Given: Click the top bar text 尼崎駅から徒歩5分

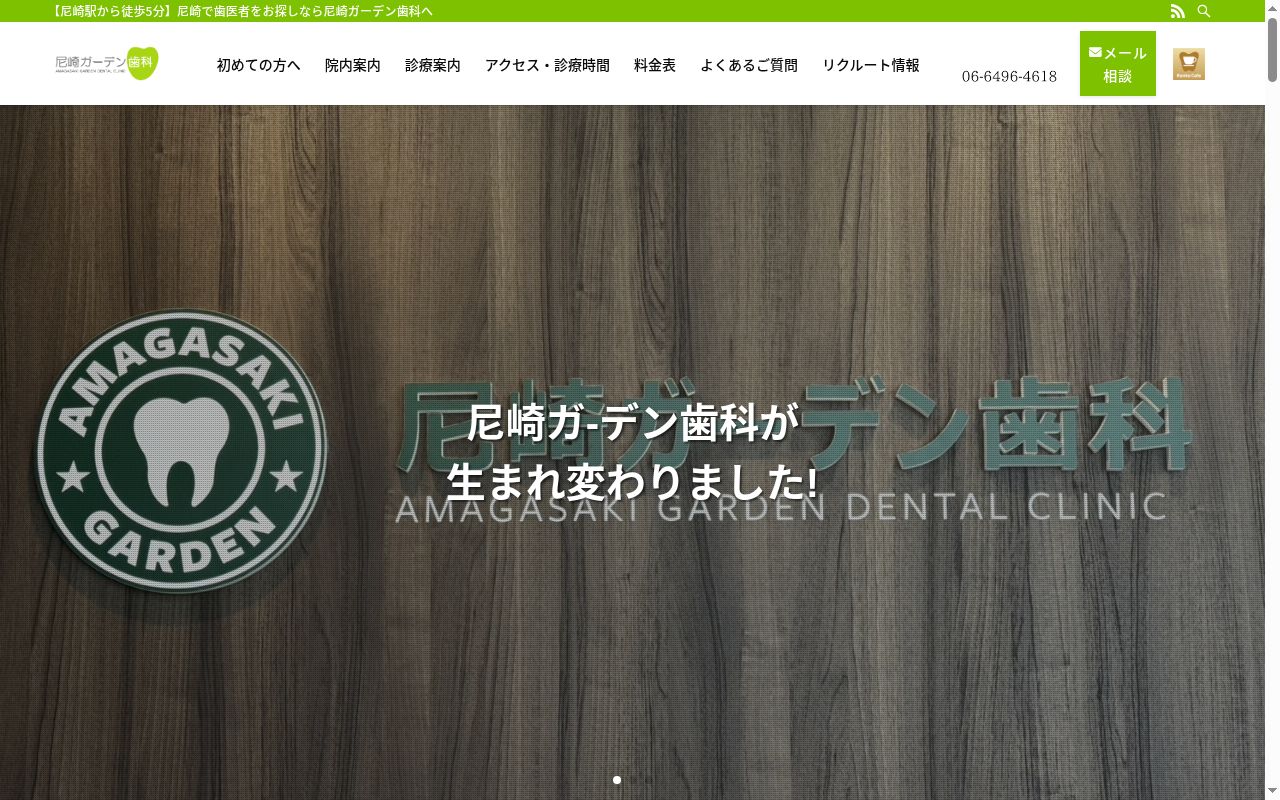Looking at the screenshot, I should coord(111,11).
